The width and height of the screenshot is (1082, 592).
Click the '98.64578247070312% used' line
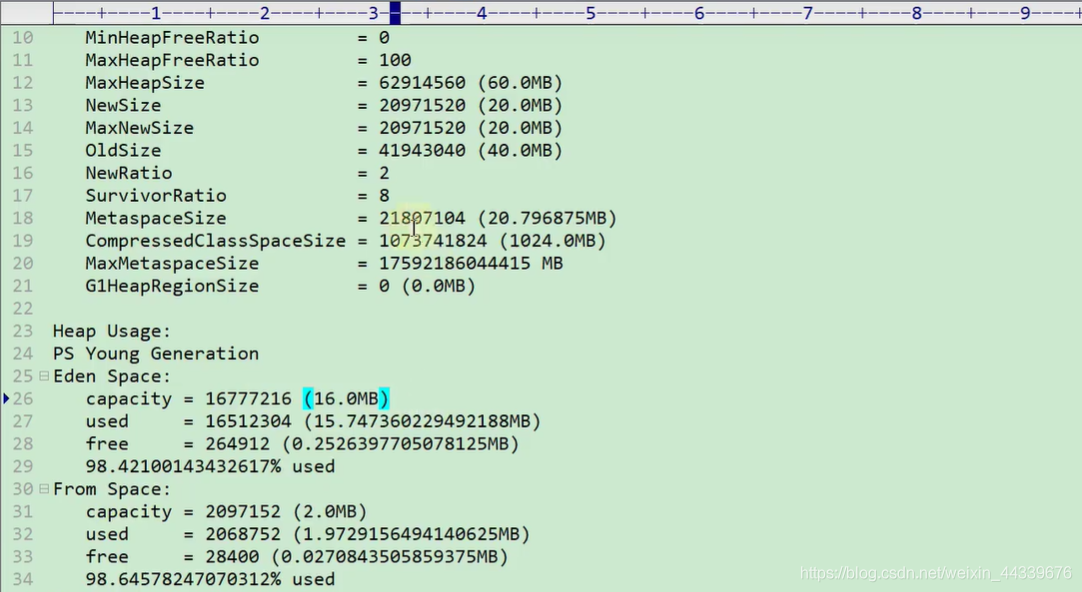(x=210, y=580)
